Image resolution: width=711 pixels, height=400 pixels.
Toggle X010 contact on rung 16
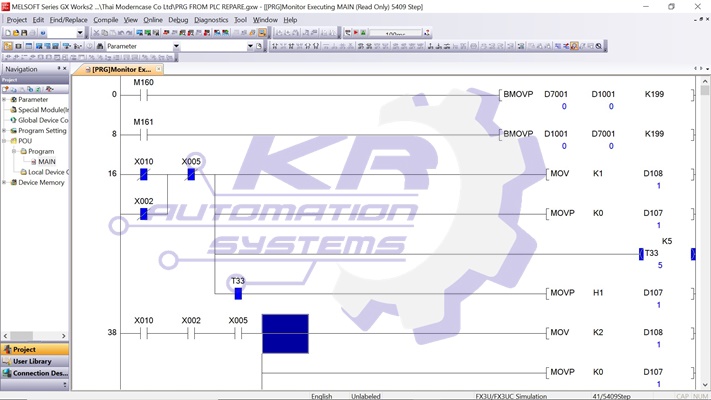click(x=144, y=174)
